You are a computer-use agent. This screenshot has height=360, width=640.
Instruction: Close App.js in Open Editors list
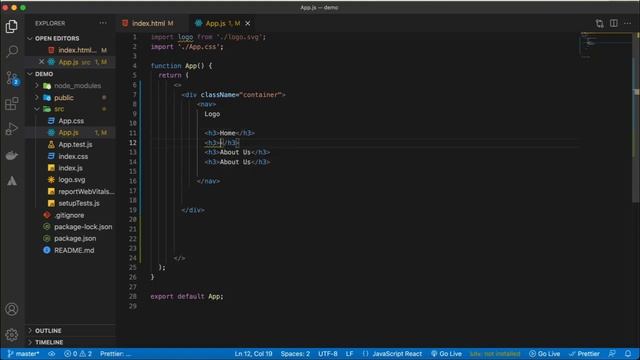[41, 62]
